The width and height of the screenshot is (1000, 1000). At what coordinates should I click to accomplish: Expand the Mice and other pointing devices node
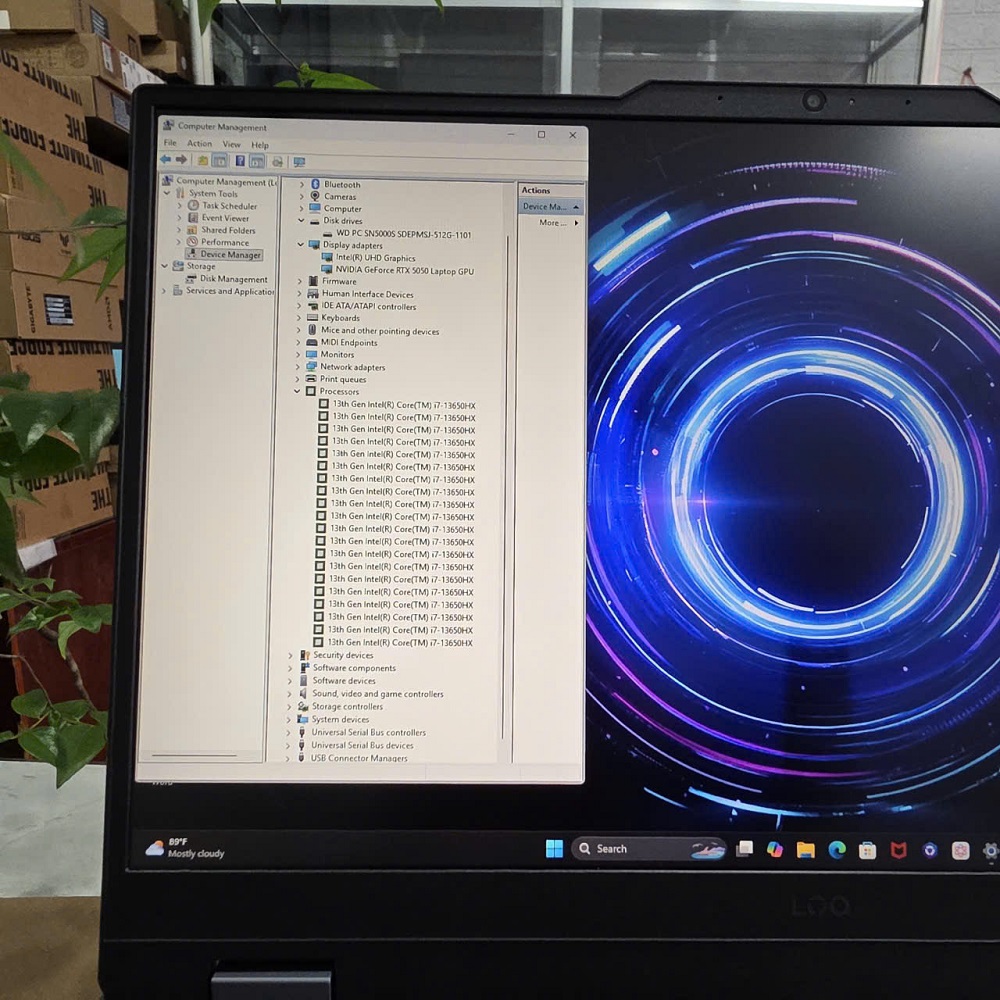pyautogui.click(x=298, y=330)
